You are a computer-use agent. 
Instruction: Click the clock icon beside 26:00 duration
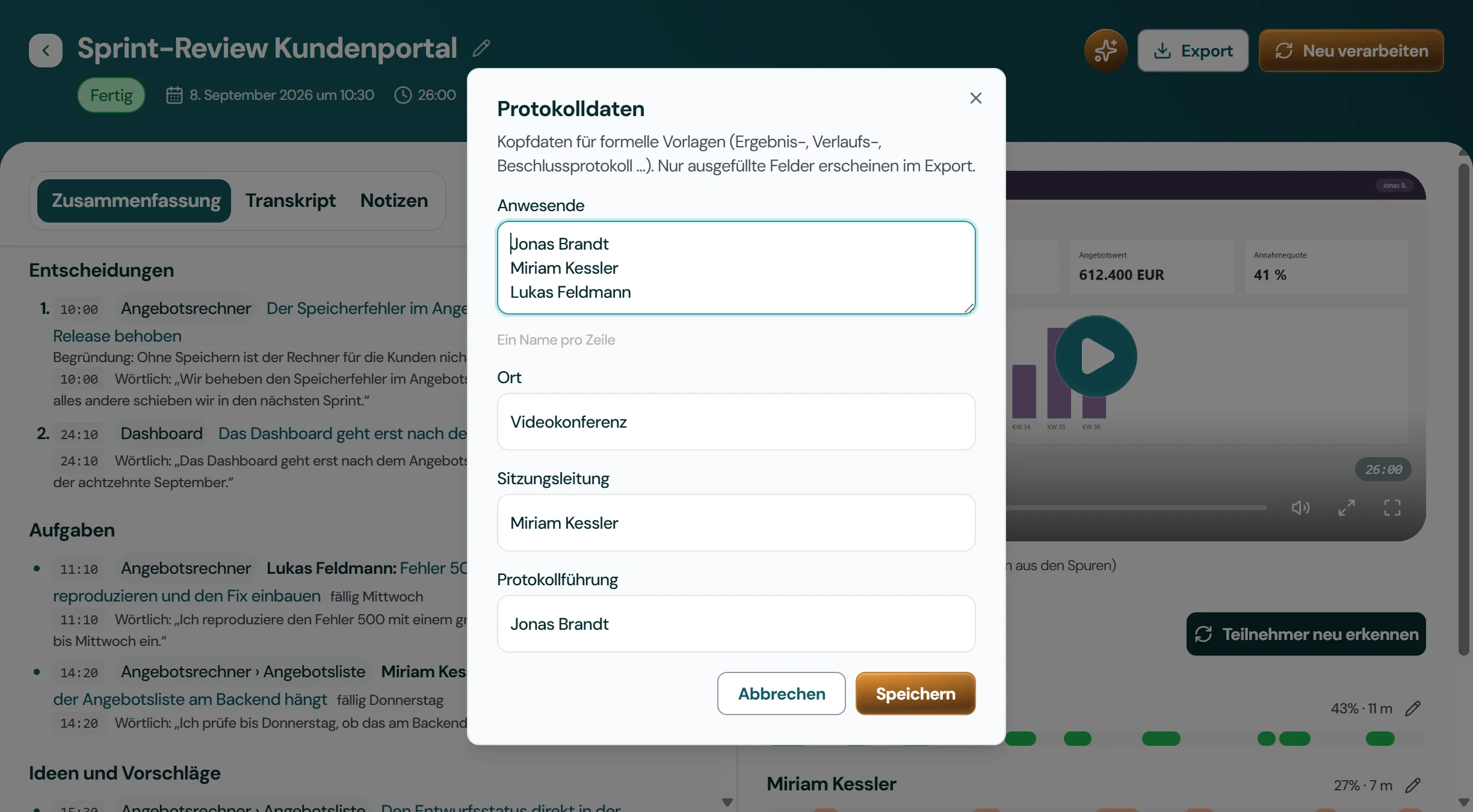[x=403, y=95]
